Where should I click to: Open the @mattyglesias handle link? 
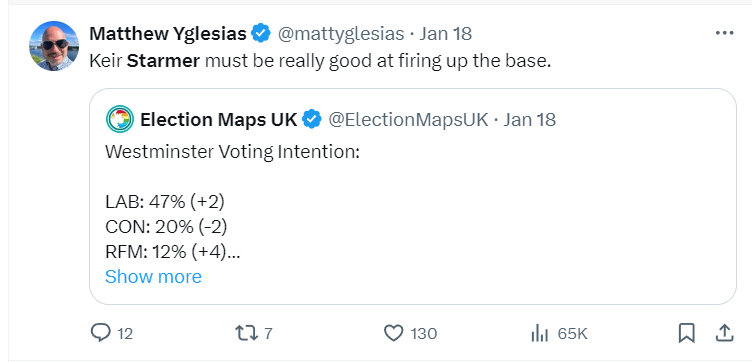pos(341,34)
